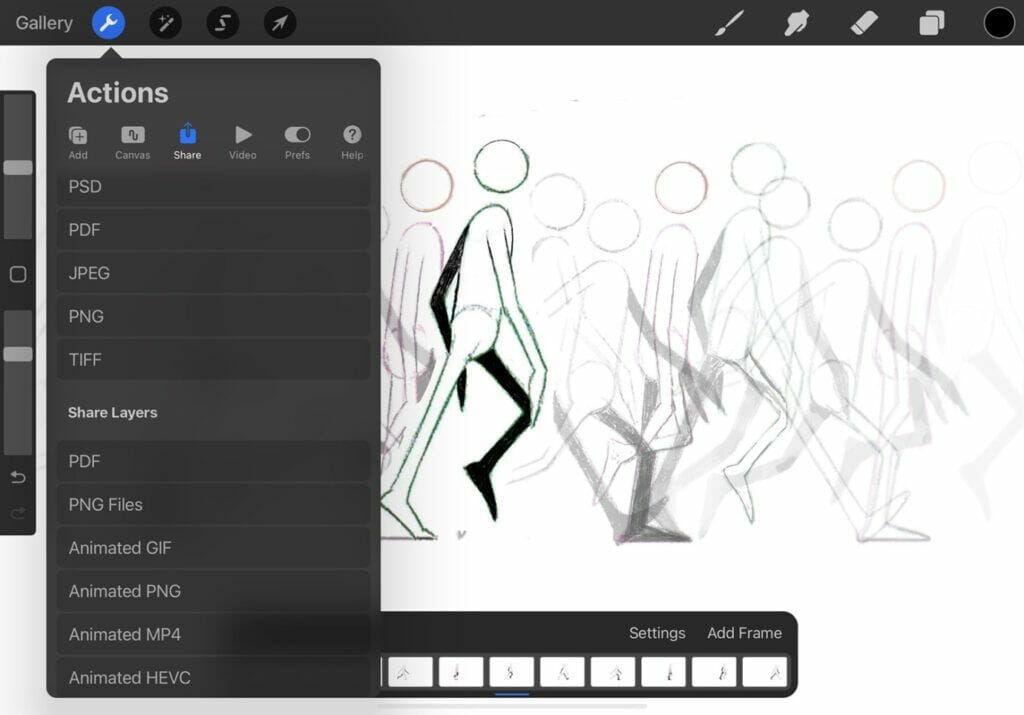
Task: Select the Paint brush tool
Action: click(729, 24)
